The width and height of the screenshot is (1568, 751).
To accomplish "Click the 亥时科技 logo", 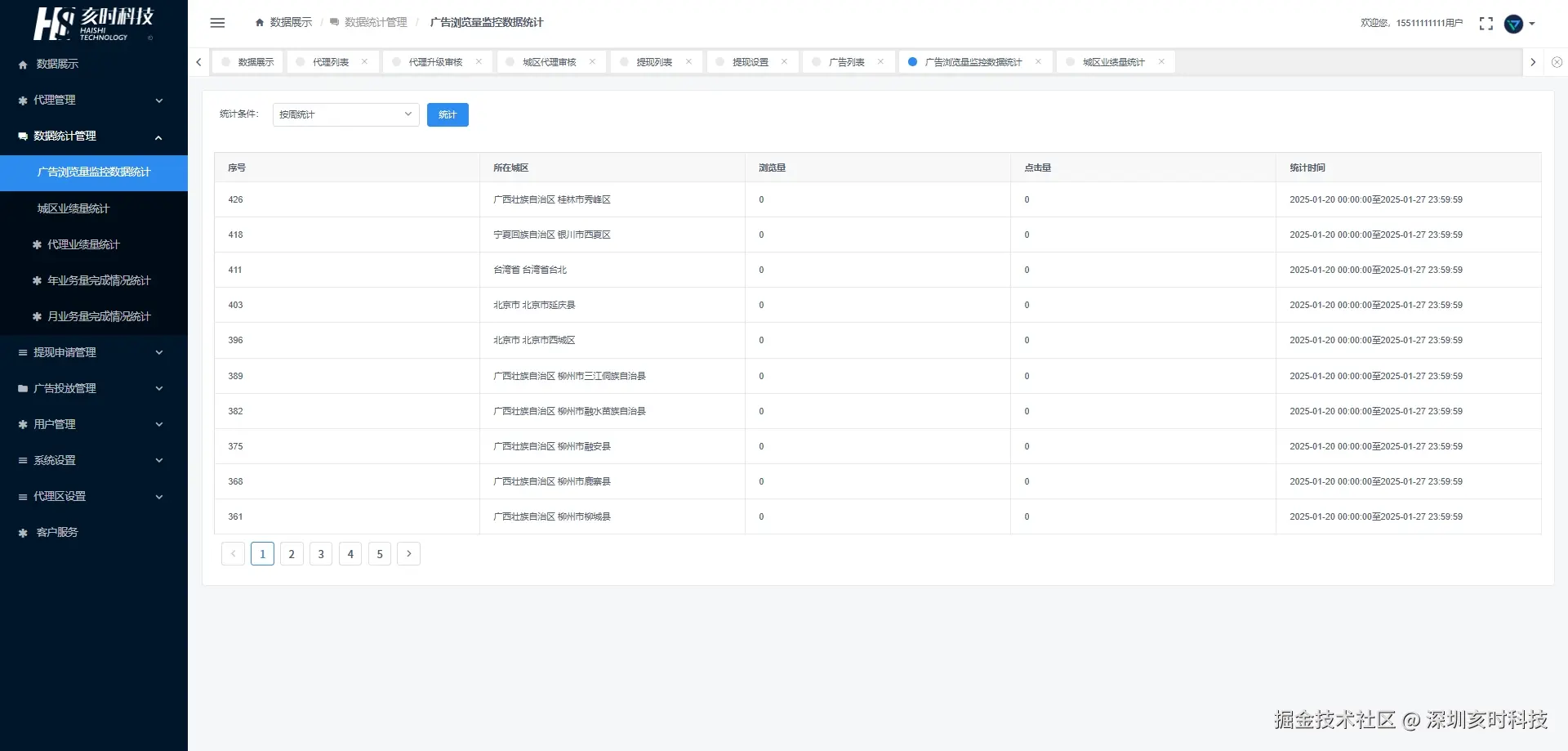I will (x=93, y=24).
